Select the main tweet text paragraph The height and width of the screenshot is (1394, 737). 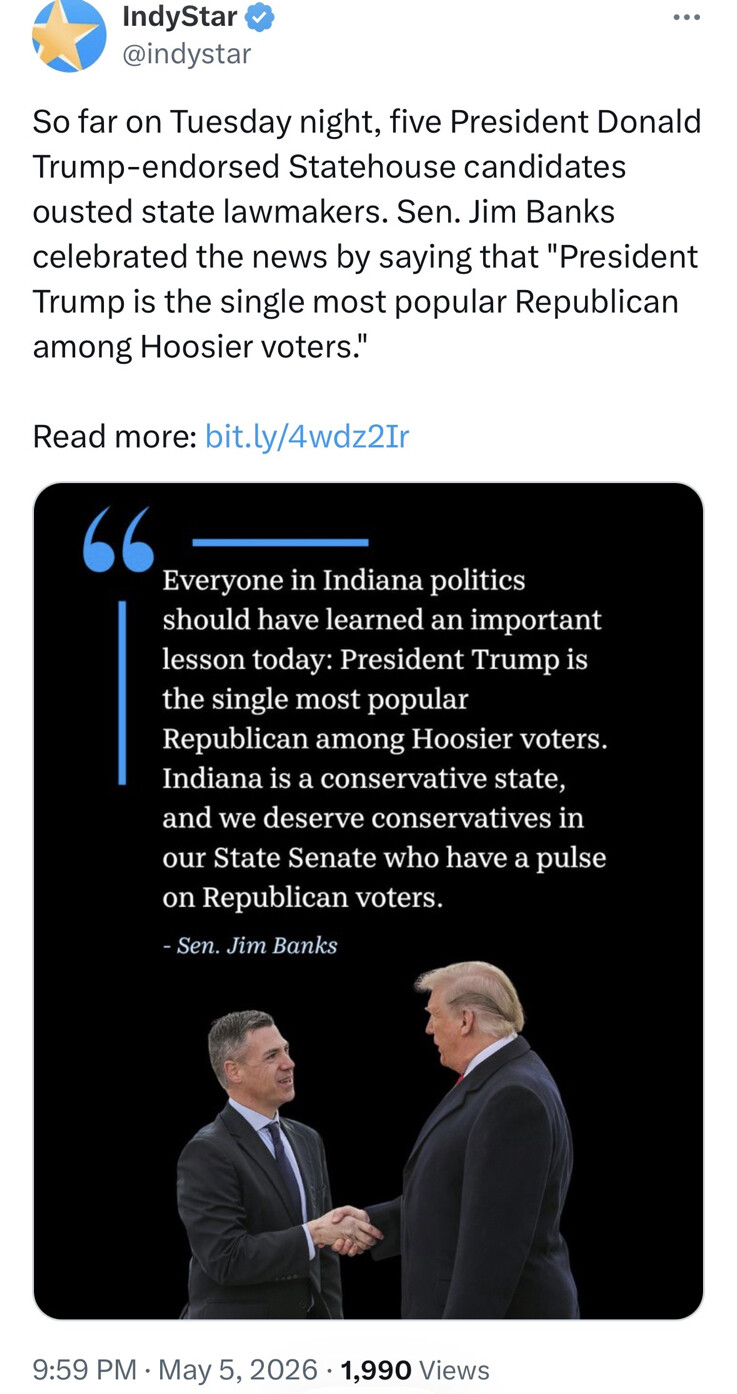pos(367,233)
